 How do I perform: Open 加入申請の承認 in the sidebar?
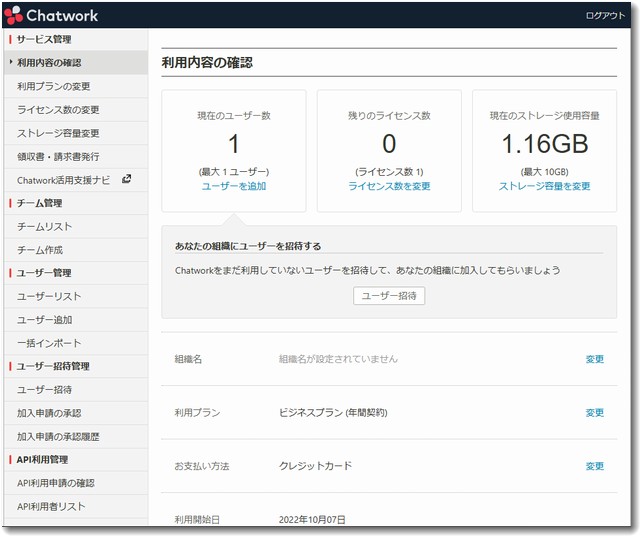(x=76, y=413)
